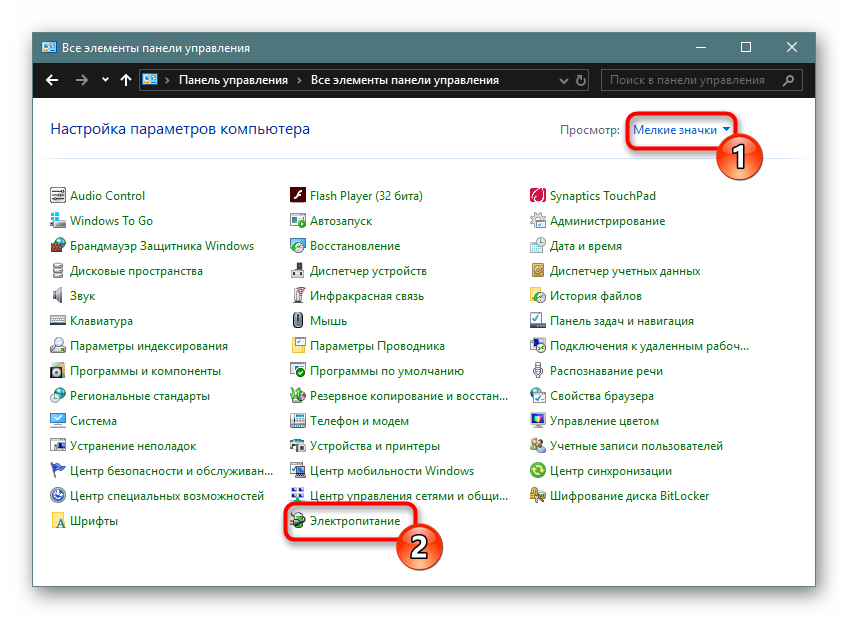Open Центр мобильности Windows
This screenshot has height=619, width=848.
tap(392, 470)
